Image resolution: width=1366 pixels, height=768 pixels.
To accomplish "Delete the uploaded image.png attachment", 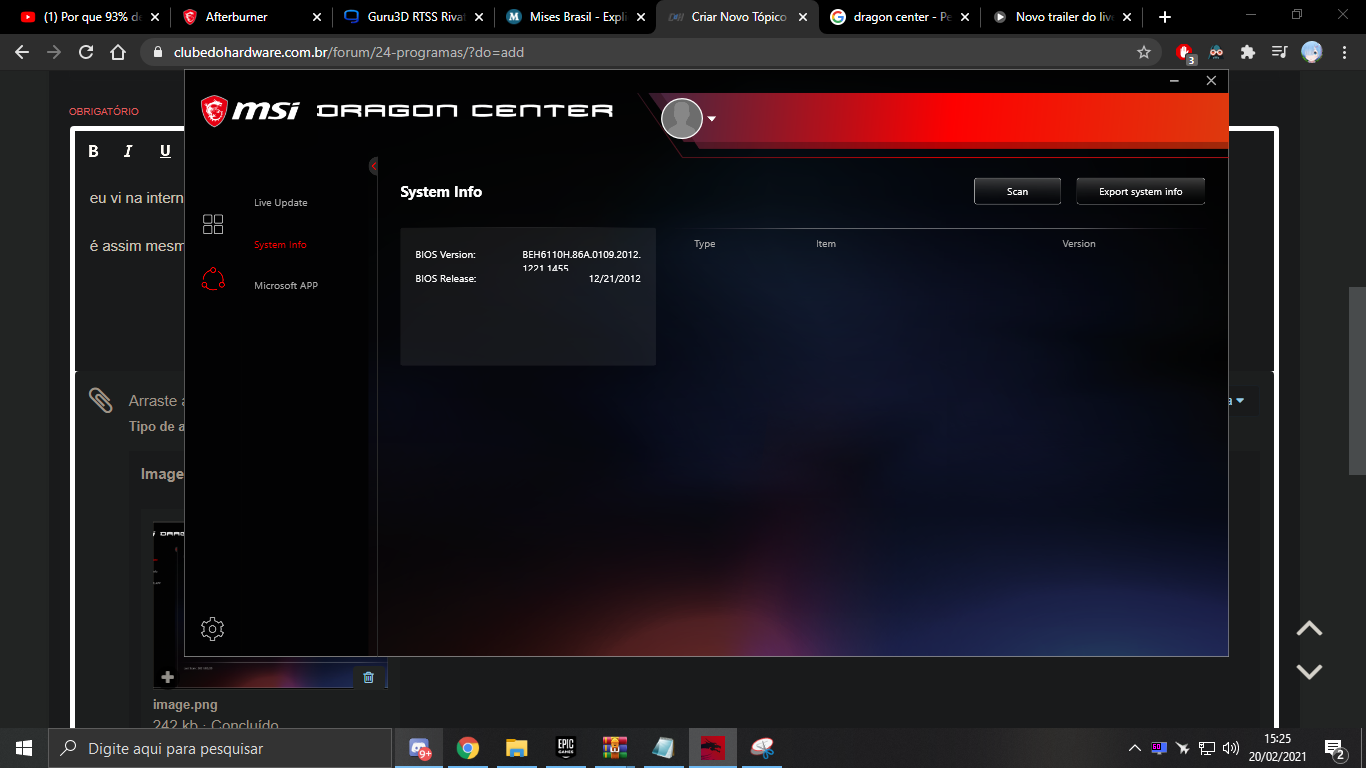I will [368, 677].
